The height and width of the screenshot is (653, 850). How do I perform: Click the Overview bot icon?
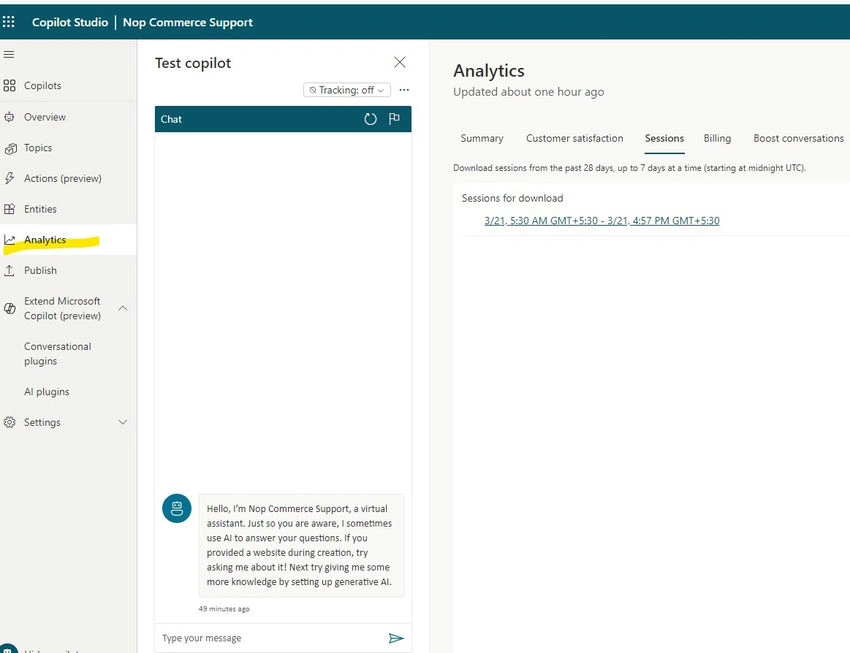9,117
